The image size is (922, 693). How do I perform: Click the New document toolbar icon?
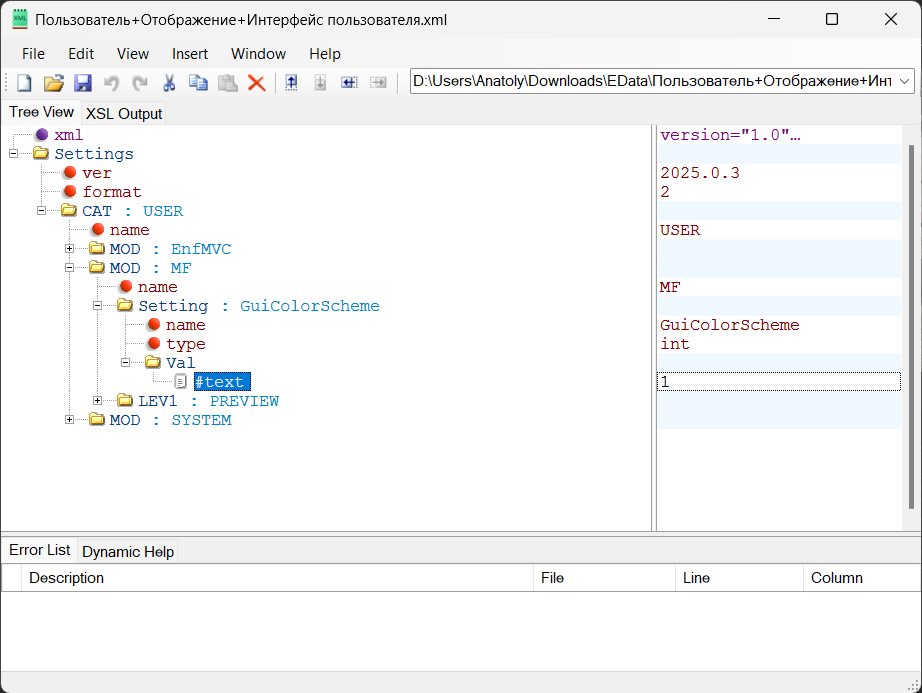click(24, 83)
